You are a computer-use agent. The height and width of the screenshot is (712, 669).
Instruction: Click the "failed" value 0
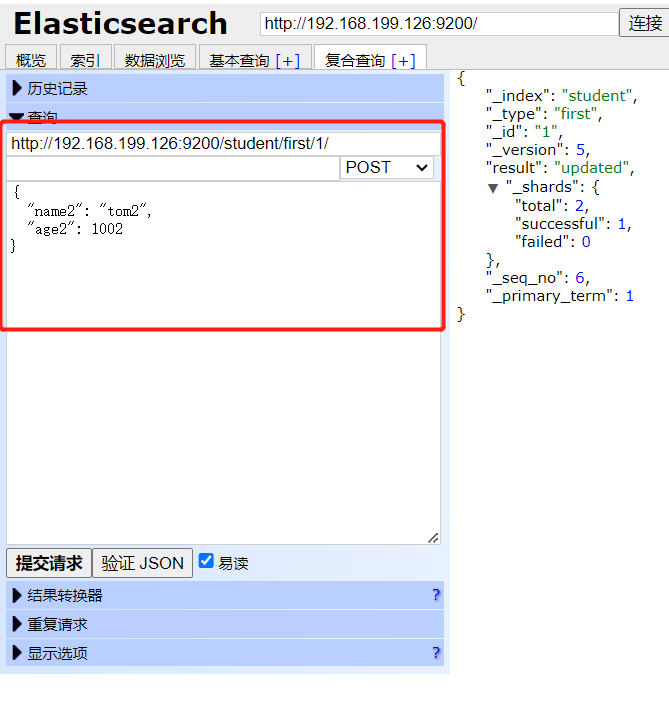(x=586, y=242)
